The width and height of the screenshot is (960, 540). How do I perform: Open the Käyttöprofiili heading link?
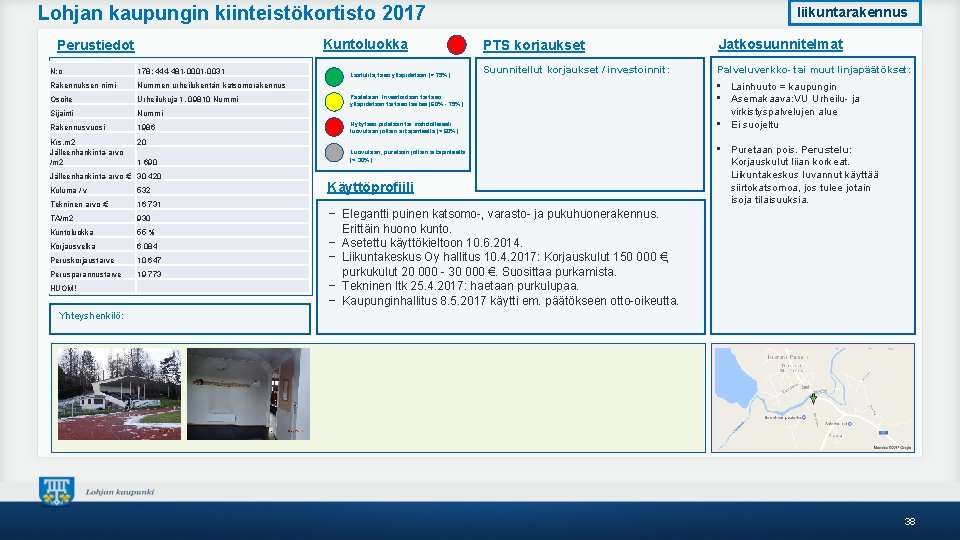pyautogui.click(x=370, y=187)
